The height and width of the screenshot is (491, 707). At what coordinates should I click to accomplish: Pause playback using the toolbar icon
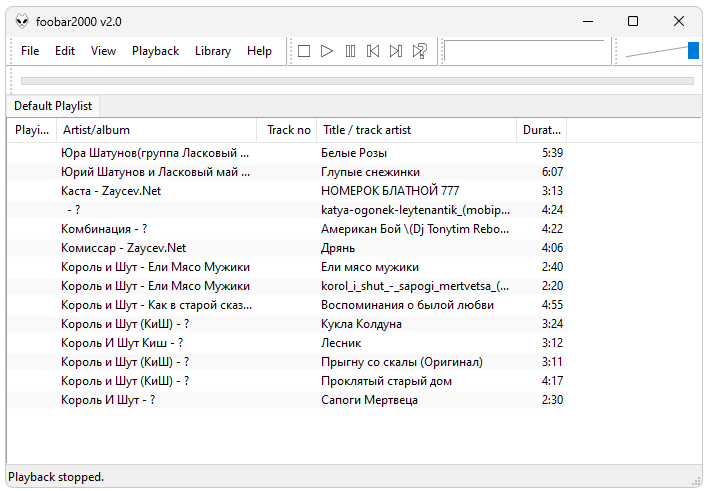pos(350,51)
